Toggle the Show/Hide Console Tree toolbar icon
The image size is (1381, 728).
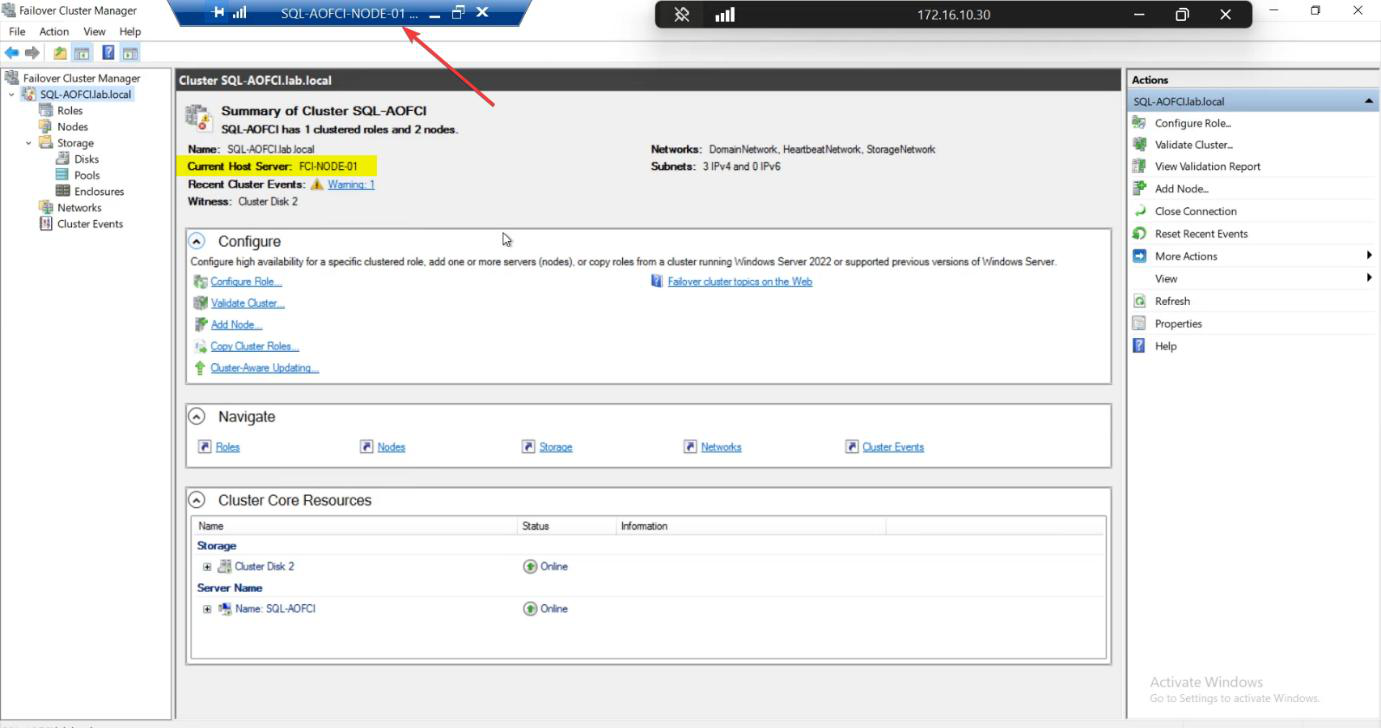82,53
